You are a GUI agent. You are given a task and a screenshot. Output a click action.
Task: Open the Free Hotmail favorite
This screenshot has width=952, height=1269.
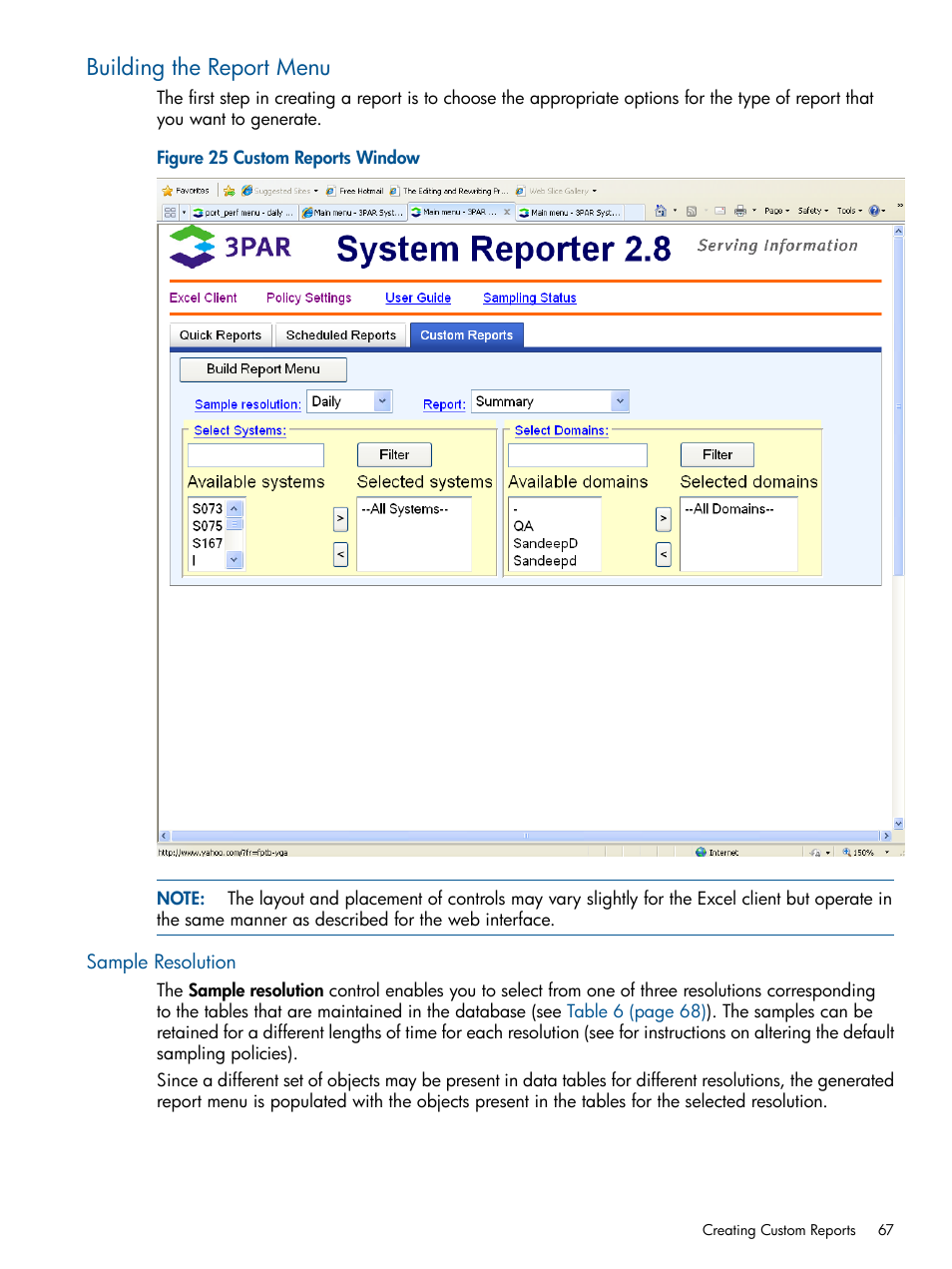point(354,191)
